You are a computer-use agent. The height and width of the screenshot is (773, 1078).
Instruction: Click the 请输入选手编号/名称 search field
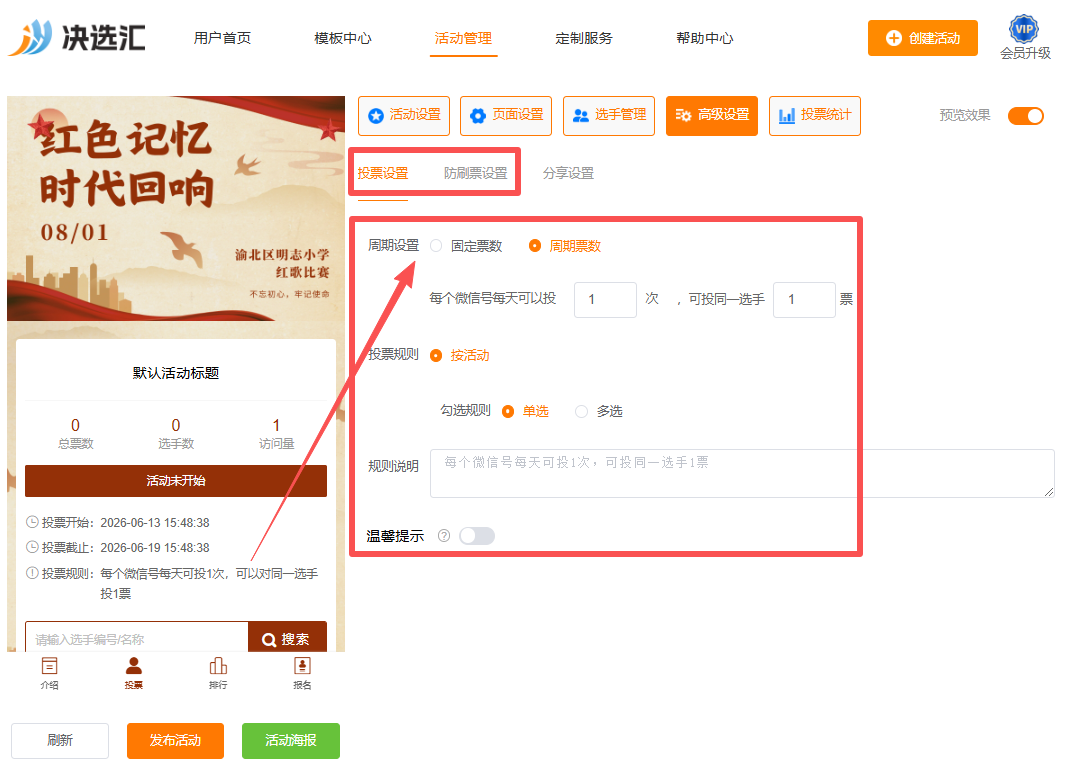pos(137,639)
